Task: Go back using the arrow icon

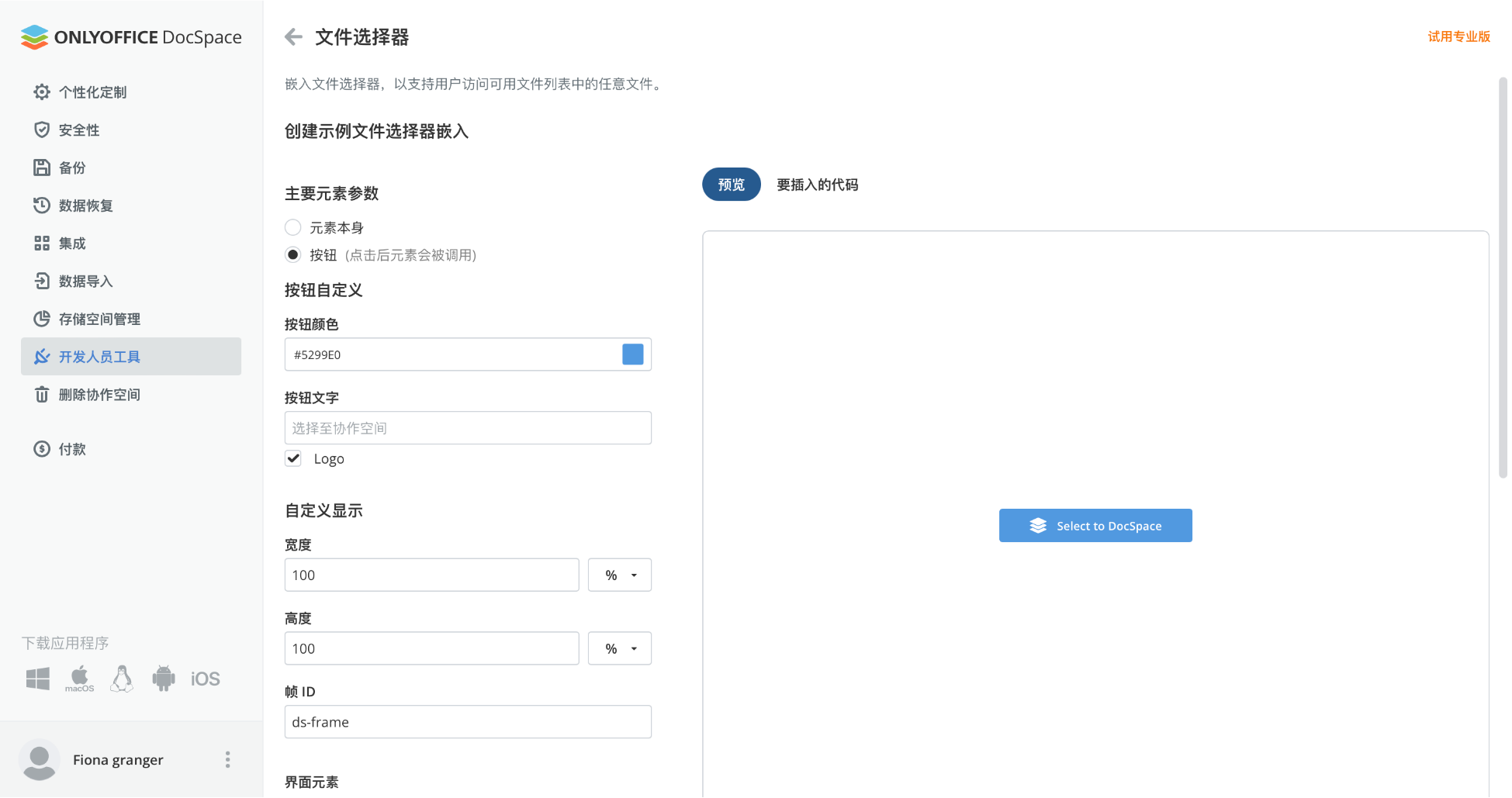Action: click(293, 36)
